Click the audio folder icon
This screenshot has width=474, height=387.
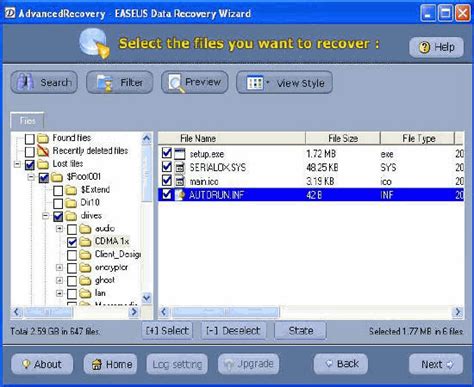tap(85, 229)
